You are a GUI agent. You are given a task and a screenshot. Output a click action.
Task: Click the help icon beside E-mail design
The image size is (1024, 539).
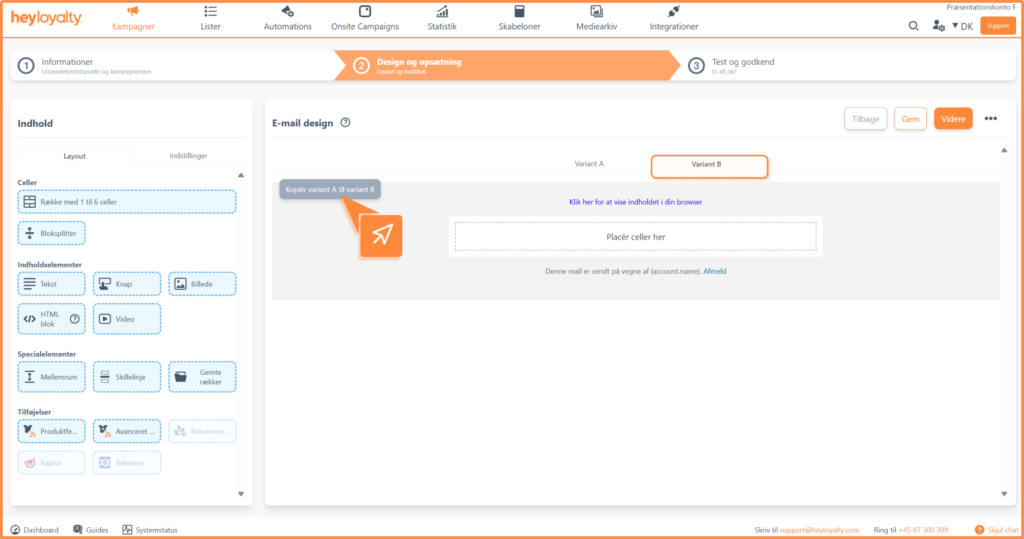[345, 122]
